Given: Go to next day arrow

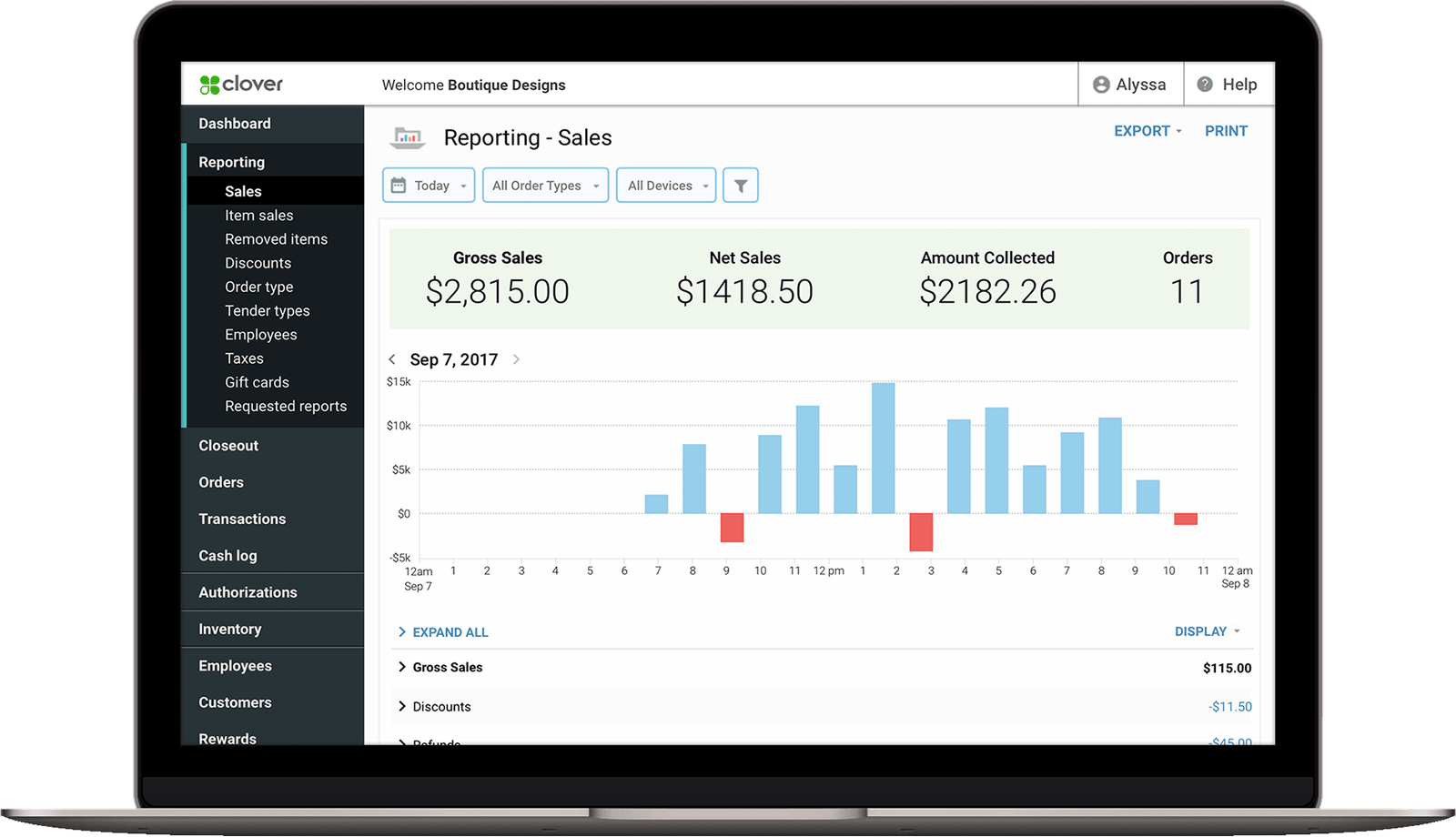Looking at the screenshot, I should click(516, 359).
